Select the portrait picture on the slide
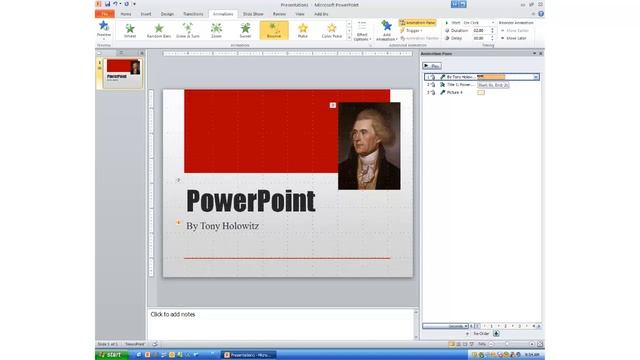Viewport: 640px width, 360px height. click(x=369, y=146)
